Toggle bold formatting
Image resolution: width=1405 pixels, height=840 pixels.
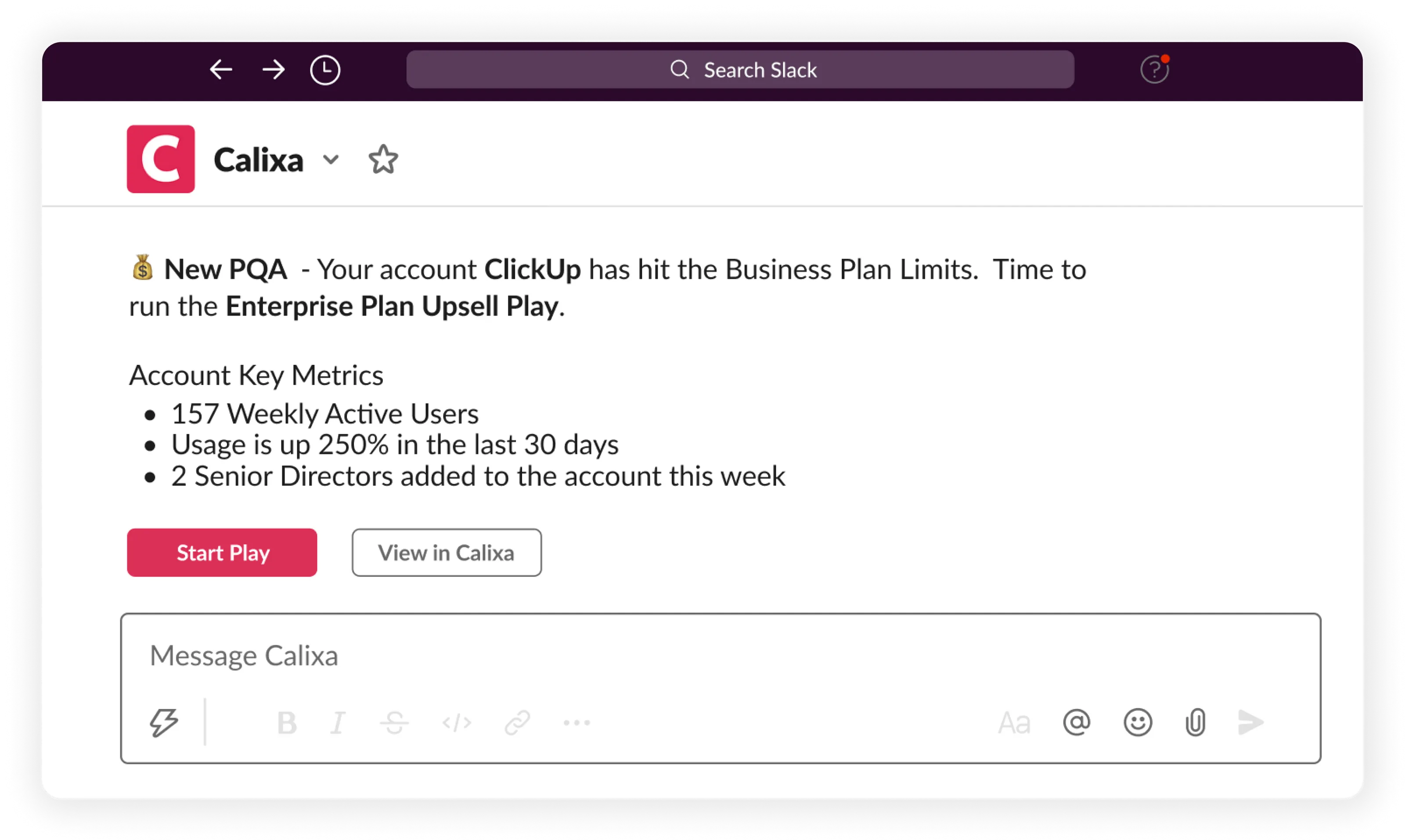point(287,723)
